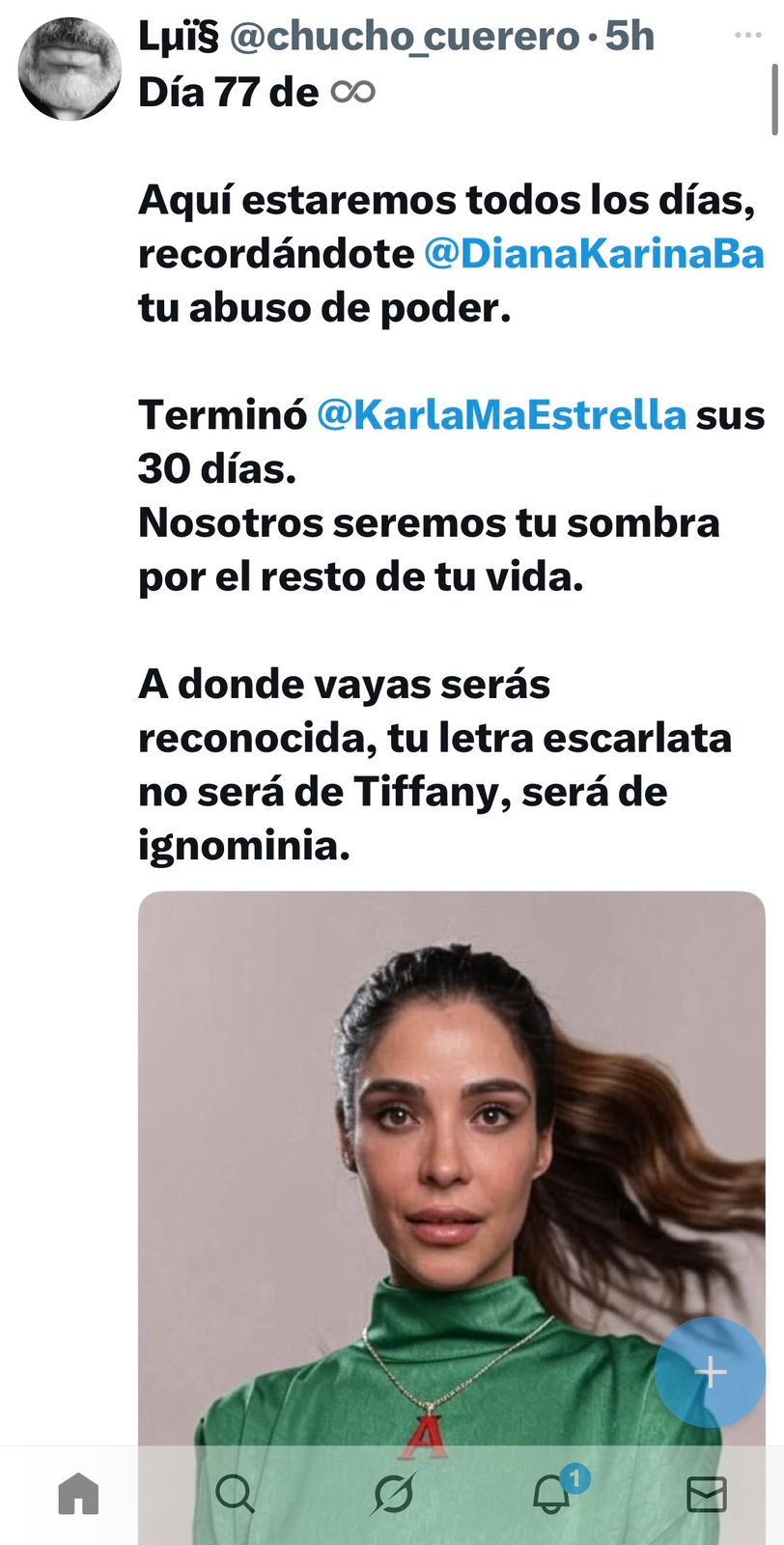The width and height of the screenshot is (784, 1545).
Task: Tap the blue unread badge on the bell
Action: [x=575, y=1478]
